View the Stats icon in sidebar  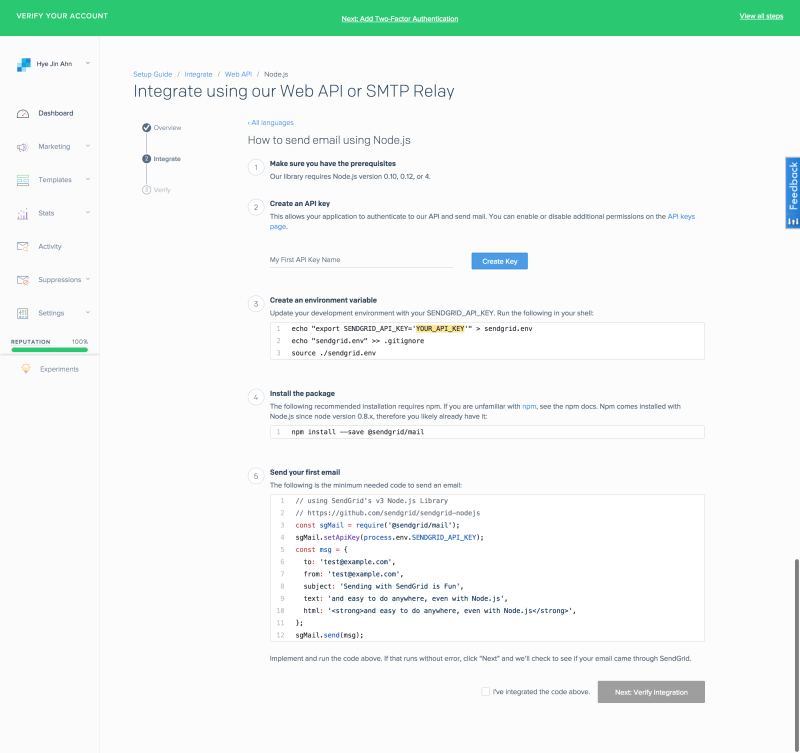[24, 213]
